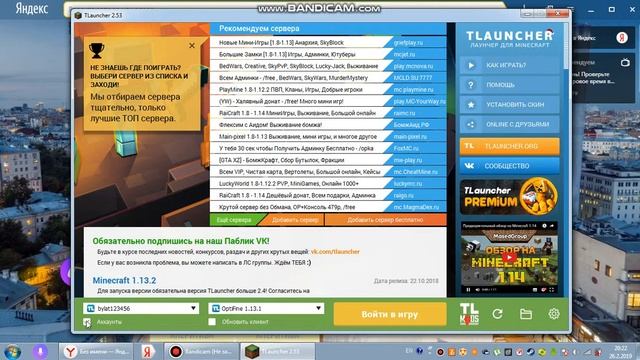Open the orange TLauncher.org button
This screenshot has height=360, width=640.
pyautogui.click(x=509, y=146)
